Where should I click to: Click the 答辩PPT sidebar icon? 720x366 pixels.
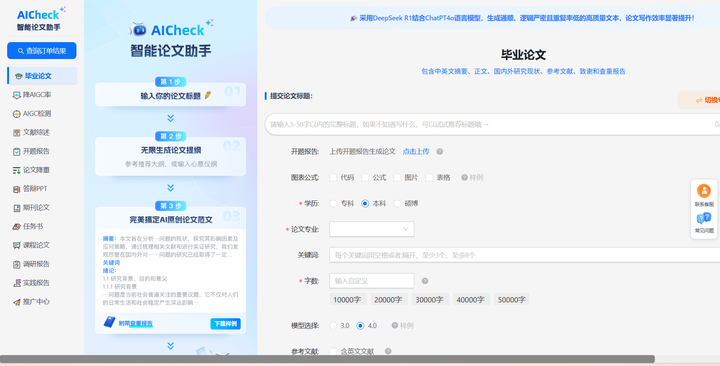(17, 189)
